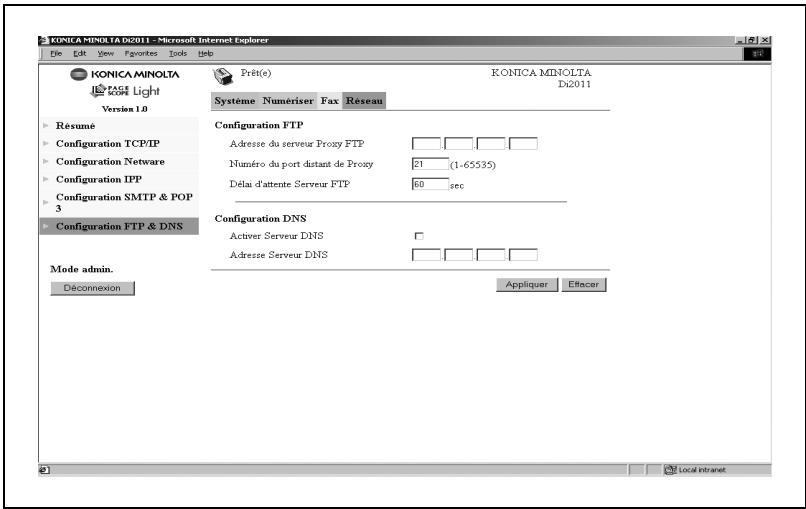Click the Proxy port number field showing 21
Viewport: 806px width, 509px height.
coord(430,164)
